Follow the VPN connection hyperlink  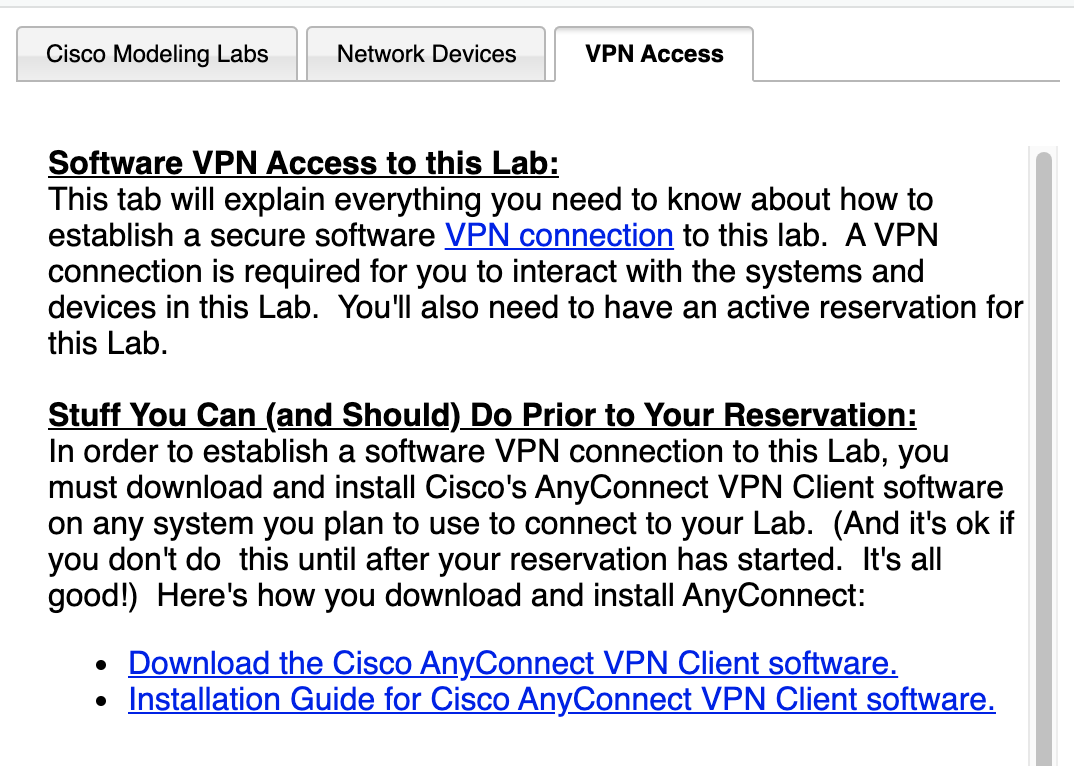[x=559, y=236]
